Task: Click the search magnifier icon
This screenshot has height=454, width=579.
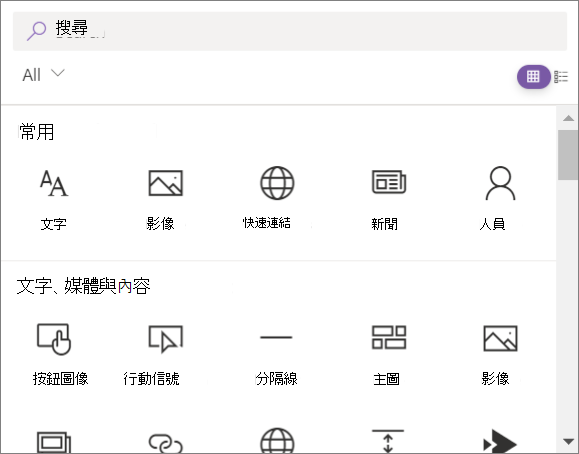Action: click(x=36, y=31)
